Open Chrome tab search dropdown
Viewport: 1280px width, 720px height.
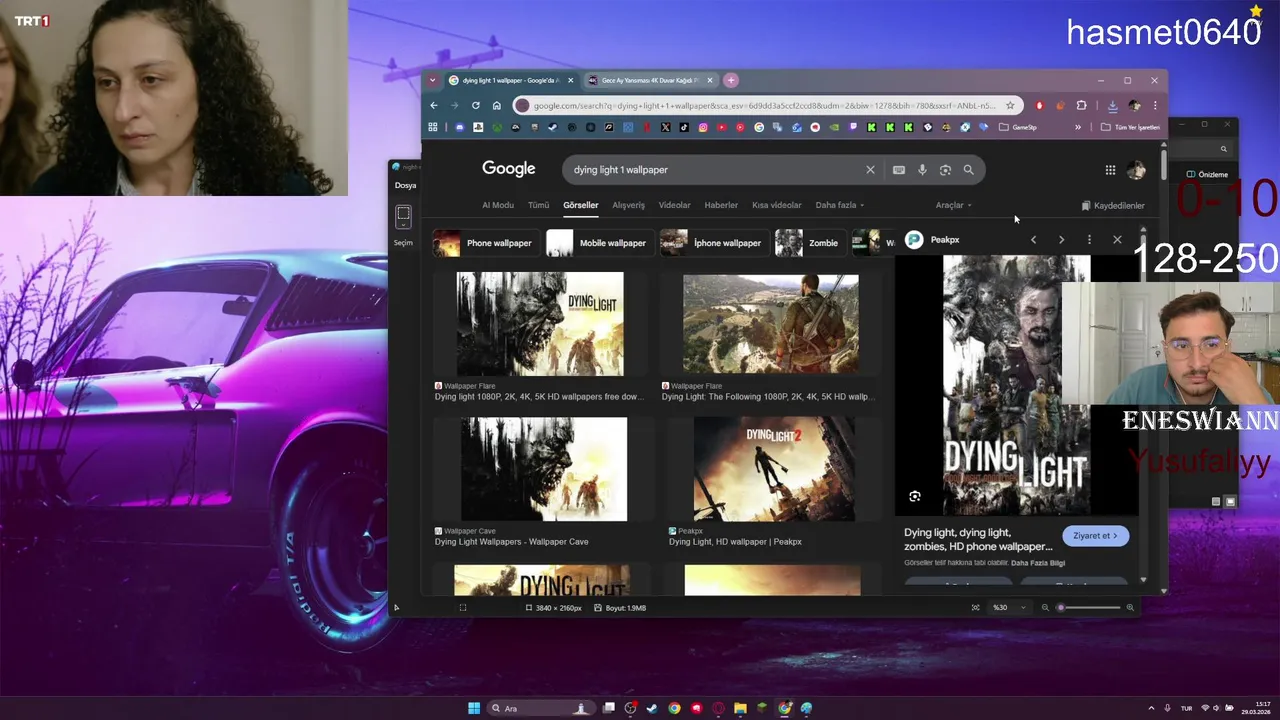coord(432,80)
